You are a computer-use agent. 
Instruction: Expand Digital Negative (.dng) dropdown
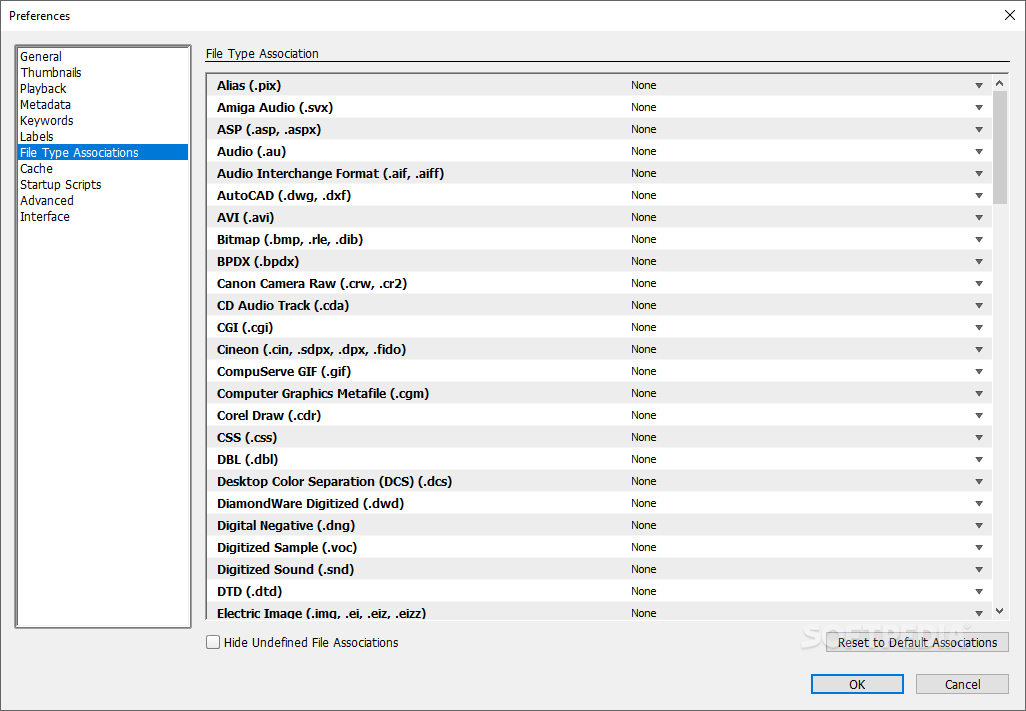(979, 526)
